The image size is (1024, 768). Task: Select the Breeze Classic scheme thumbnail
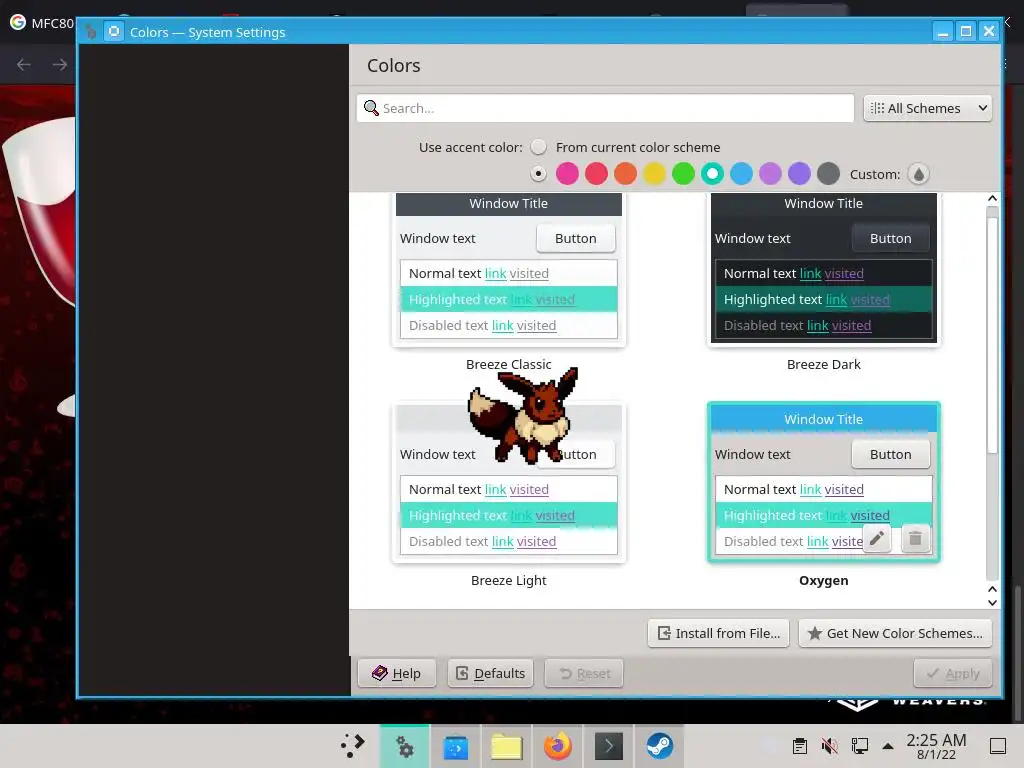509,268
